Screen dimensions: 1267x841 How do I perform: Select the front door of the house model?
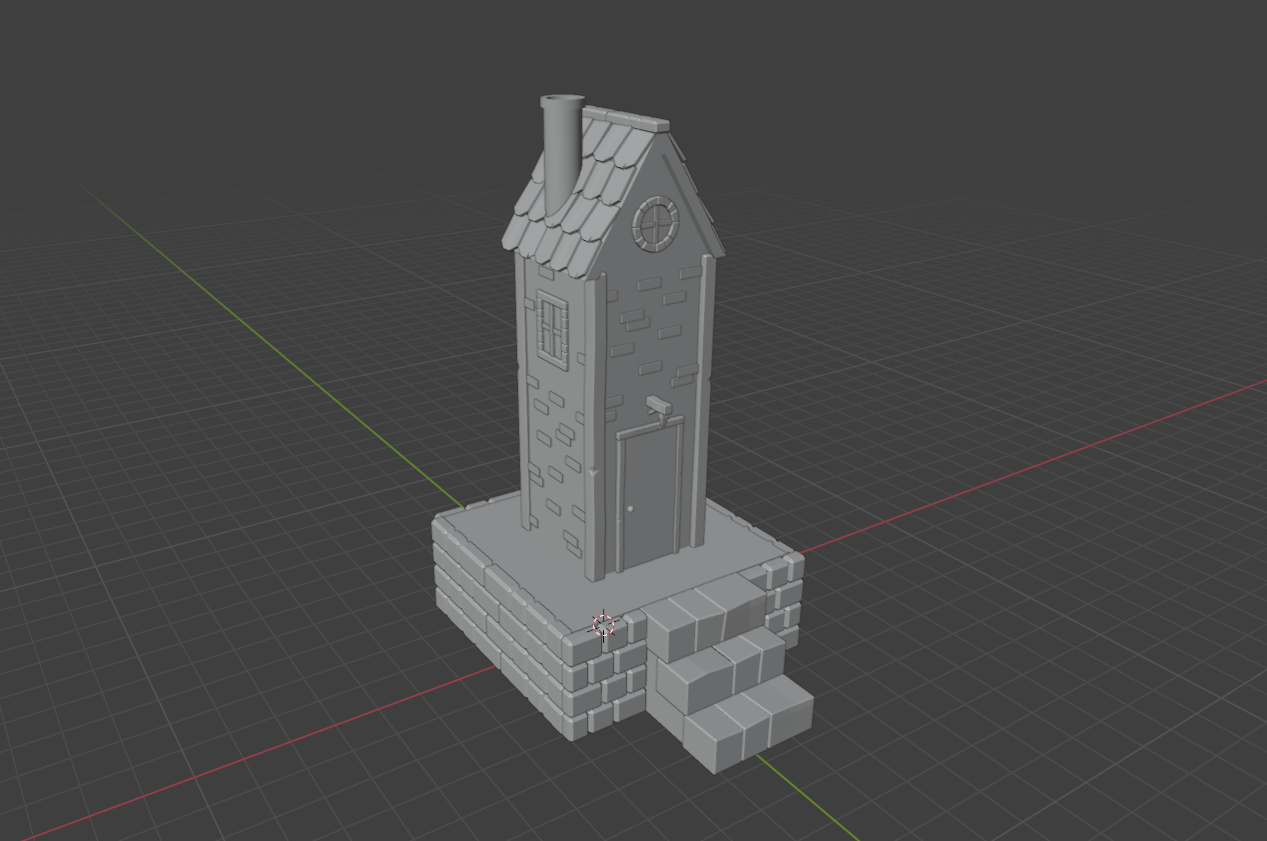click(651, 494)
